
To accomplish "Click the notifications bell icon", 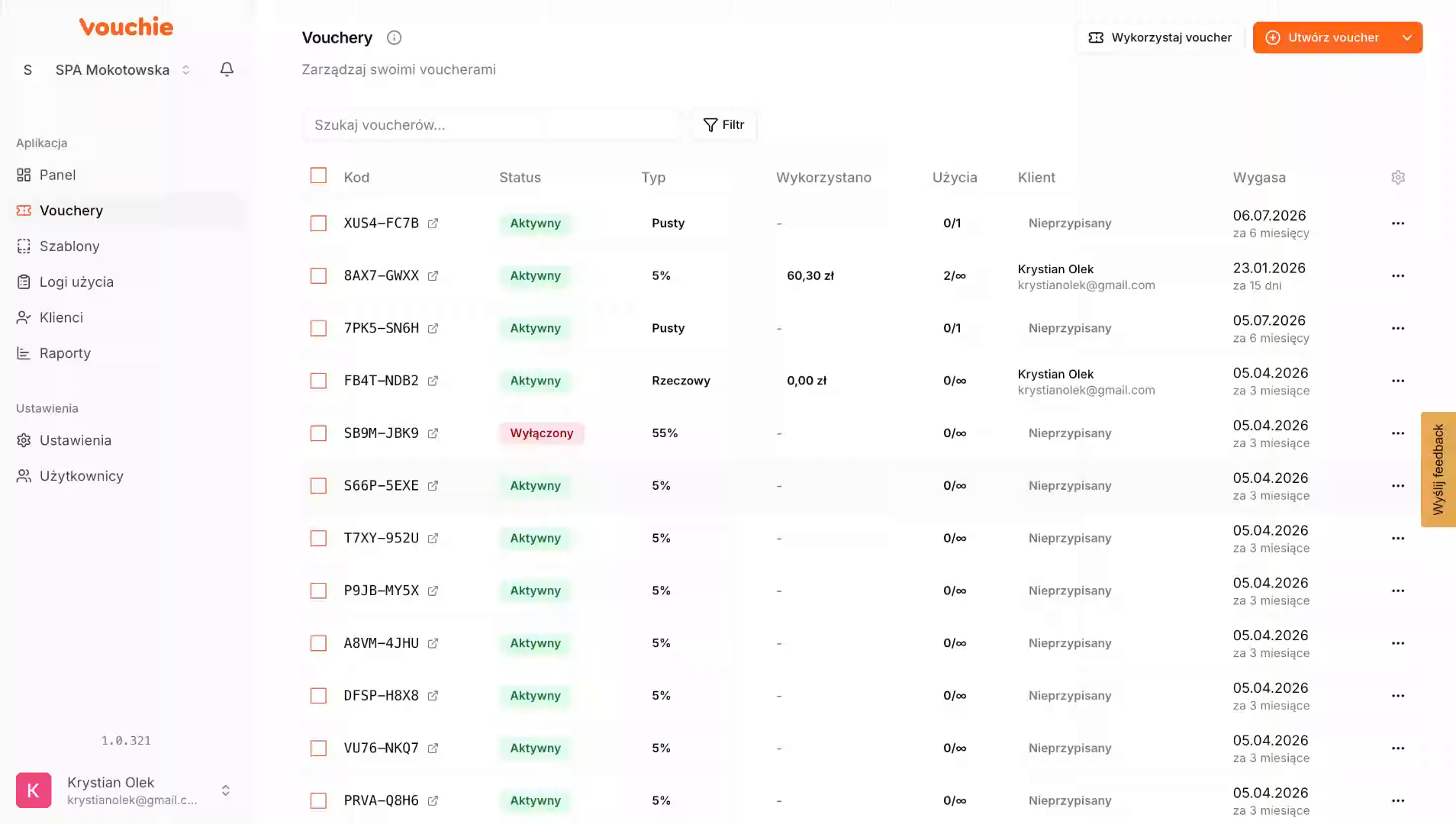I will [x=227, y=69].
